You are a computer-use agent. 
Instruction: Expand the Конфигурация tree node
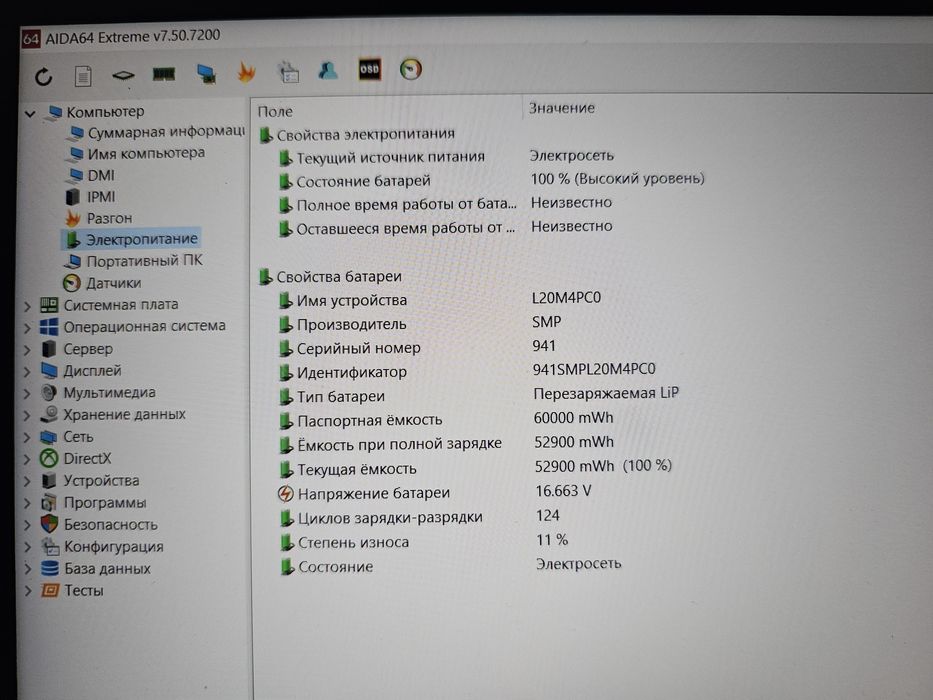[27, 547]
